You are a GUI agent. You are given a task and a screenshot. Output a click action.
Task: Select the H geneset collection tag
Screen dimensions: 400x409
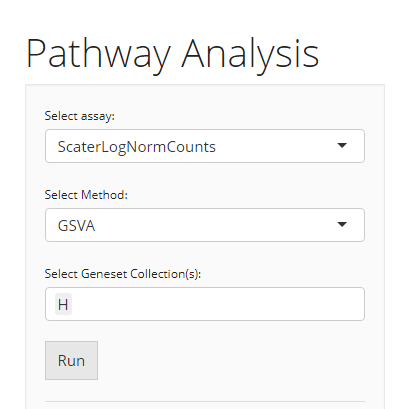point(63,304)
